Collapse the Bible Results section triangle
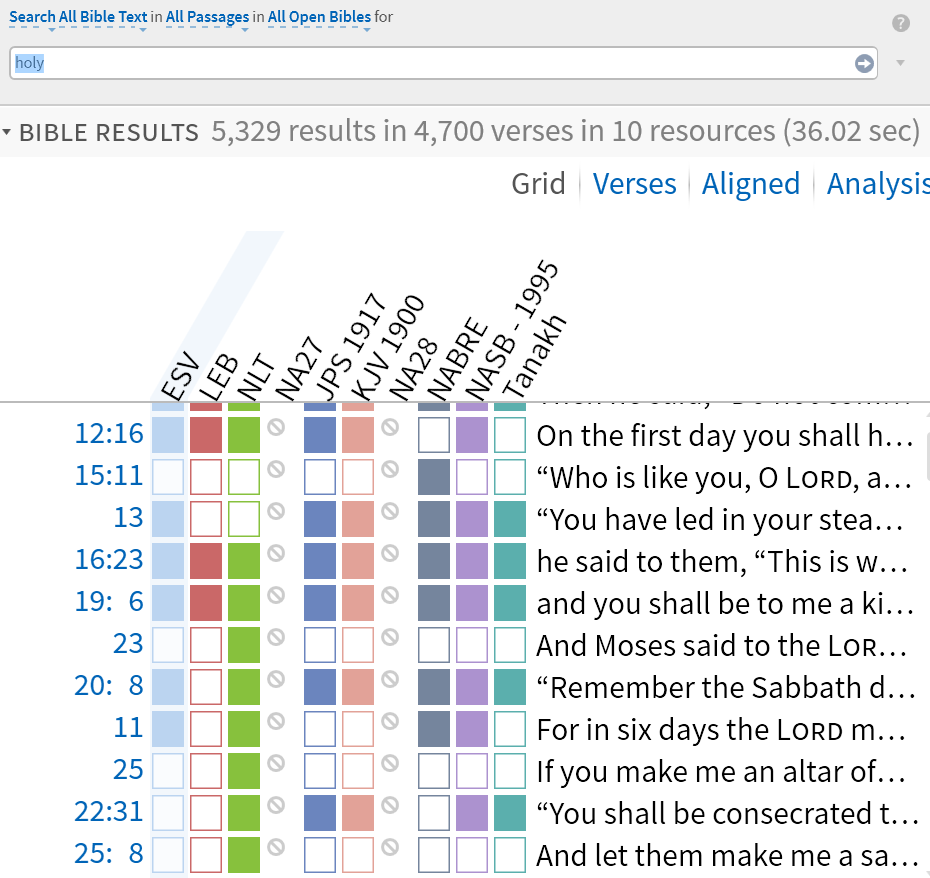This screenshot has height=878, width=930. (7, 132)
